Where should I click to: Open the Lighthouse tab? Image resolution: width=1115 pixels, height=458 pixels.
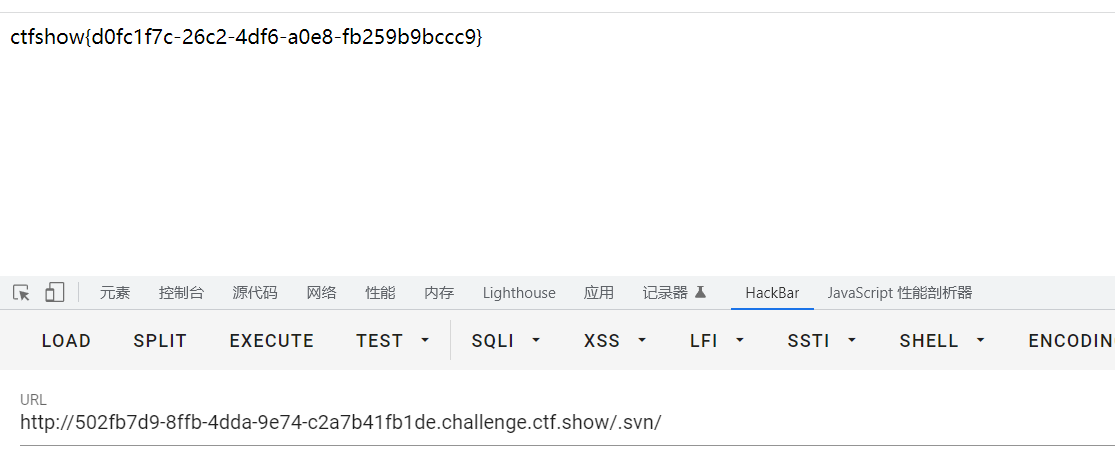point(519,293)
